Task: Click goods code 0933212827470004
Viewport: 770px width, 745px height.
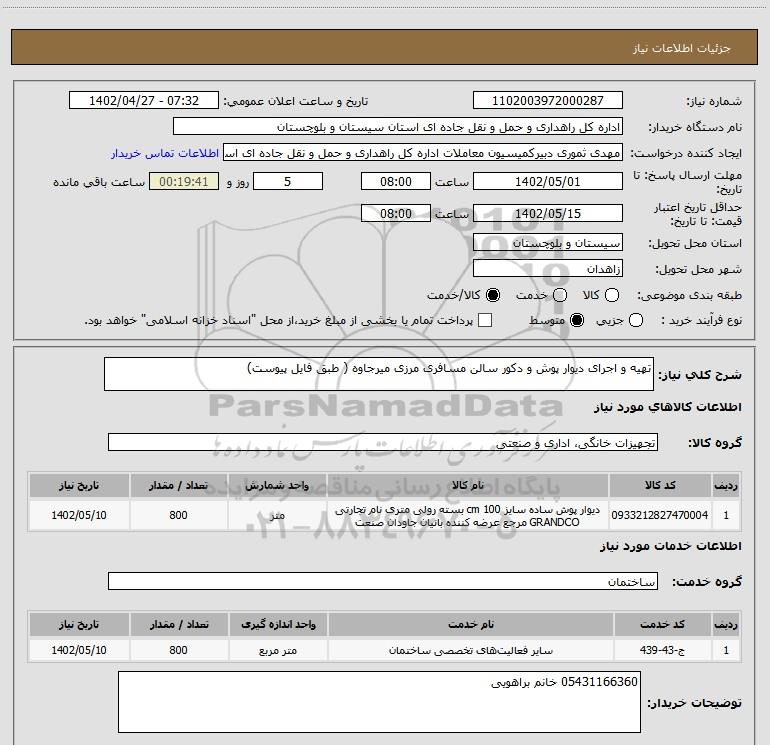Action: point(660,515)
